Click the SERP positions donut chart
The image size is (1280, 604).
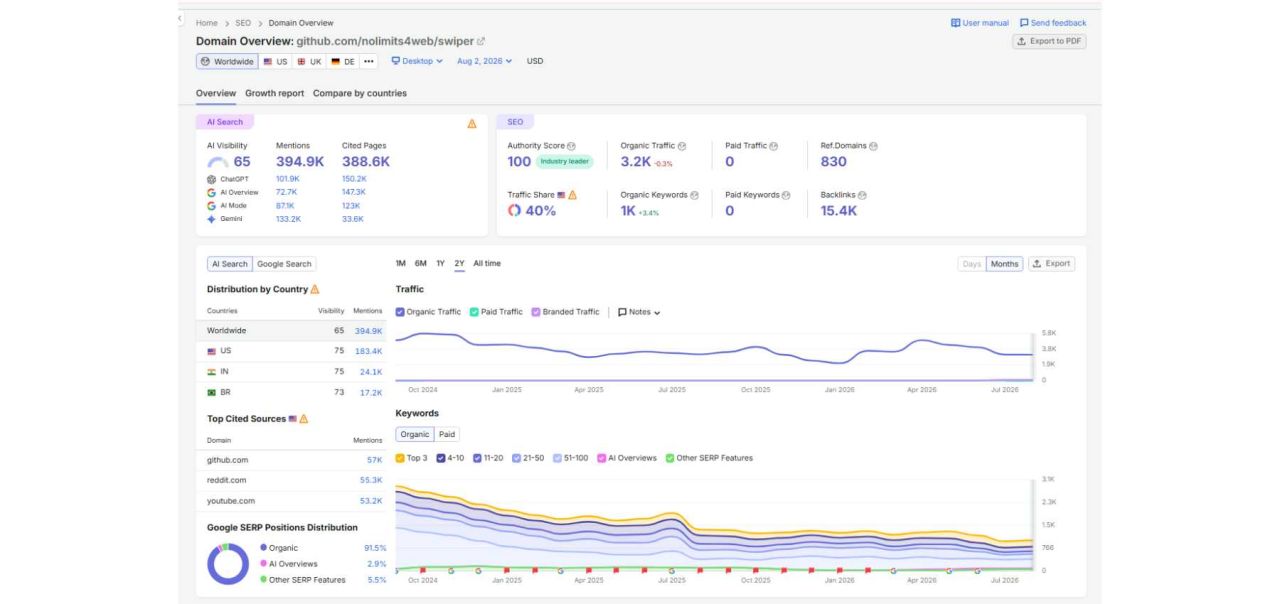[x=228, y=564]
